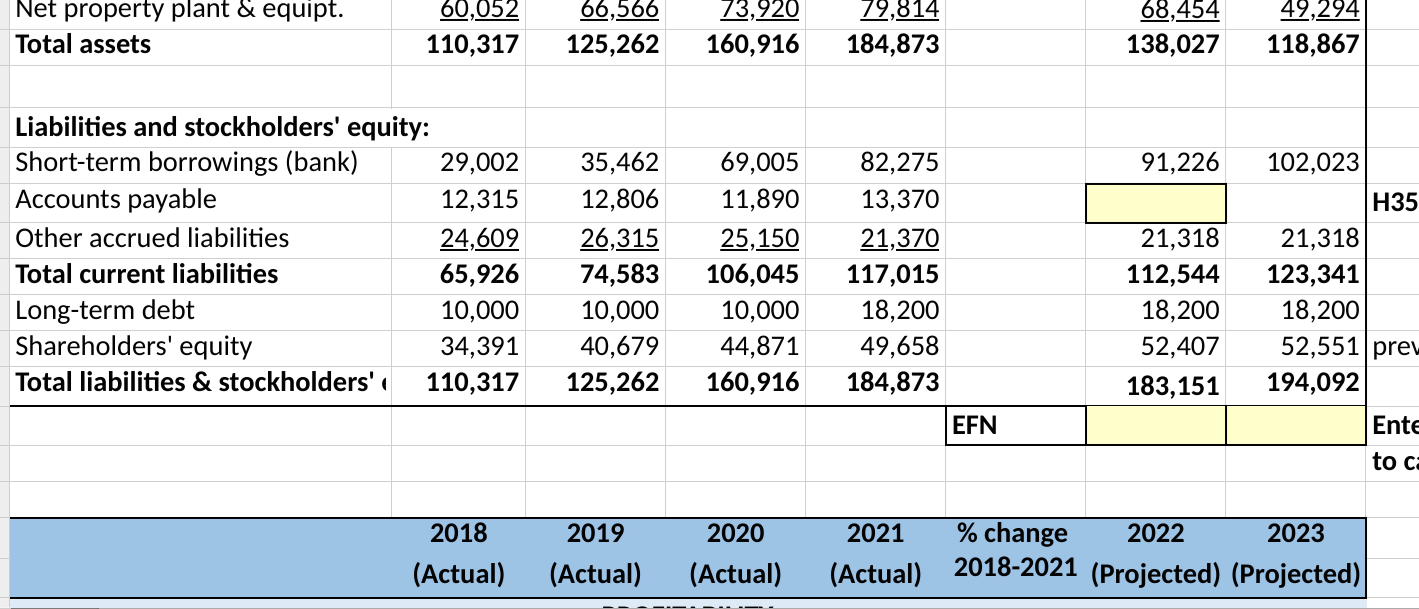1419x609 pixels.
Task: Click projected total liabilities 194,092
Action: [1313, 382]
